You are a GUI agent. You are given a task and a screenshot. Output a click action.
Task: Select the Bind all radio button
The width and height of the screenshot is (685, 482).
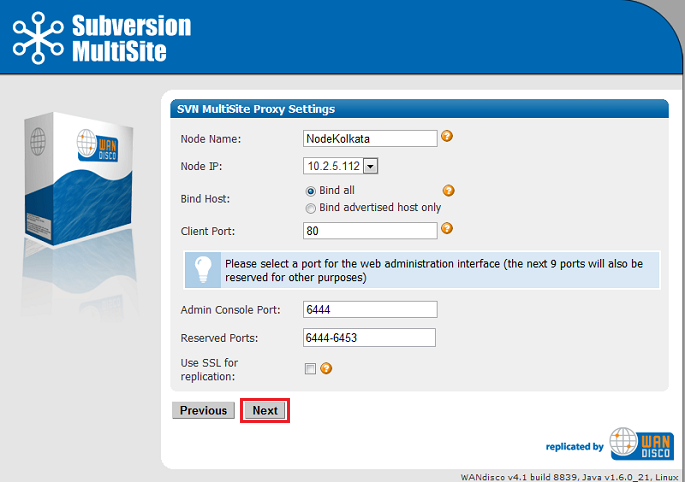coord(310,191)
